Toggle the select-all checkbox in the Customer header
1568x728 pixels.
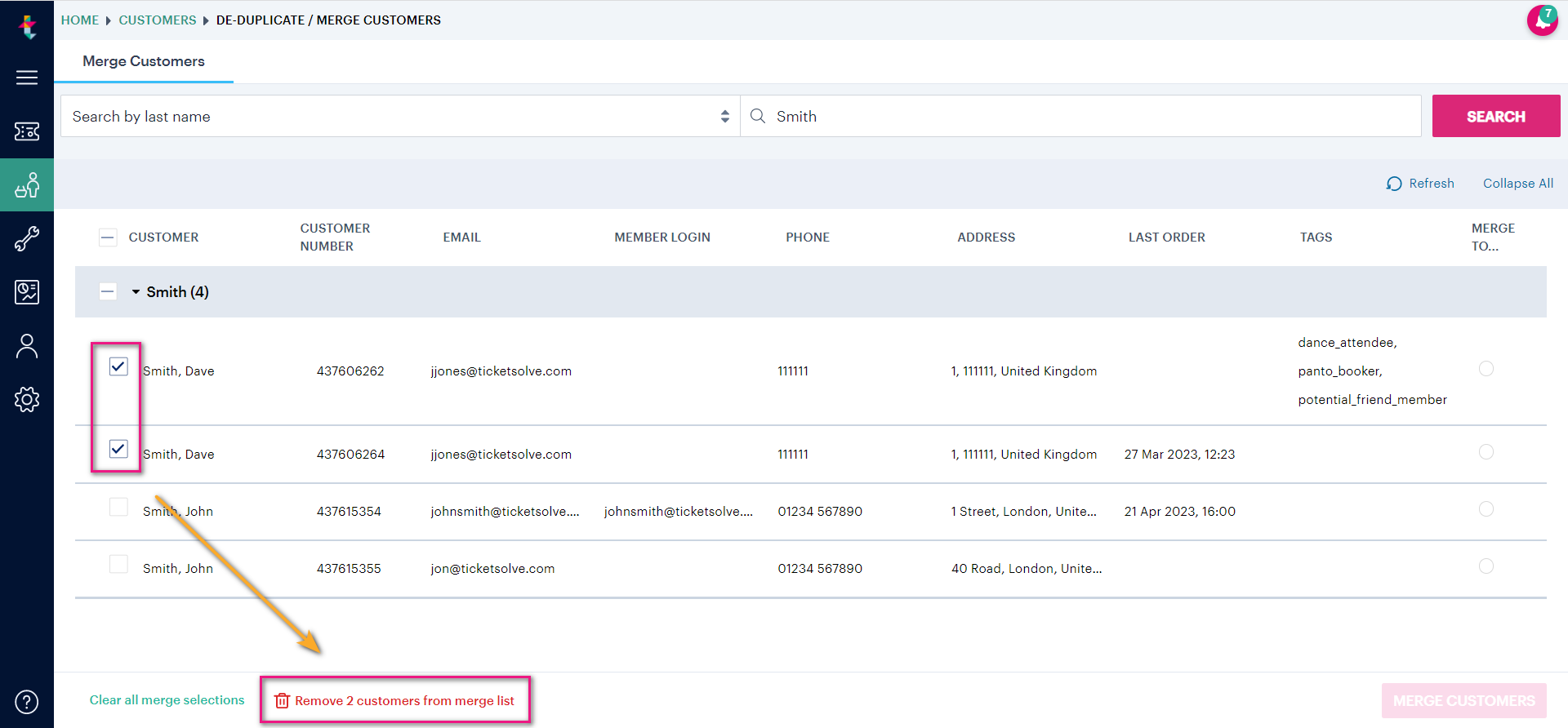(x=108, y=237)
